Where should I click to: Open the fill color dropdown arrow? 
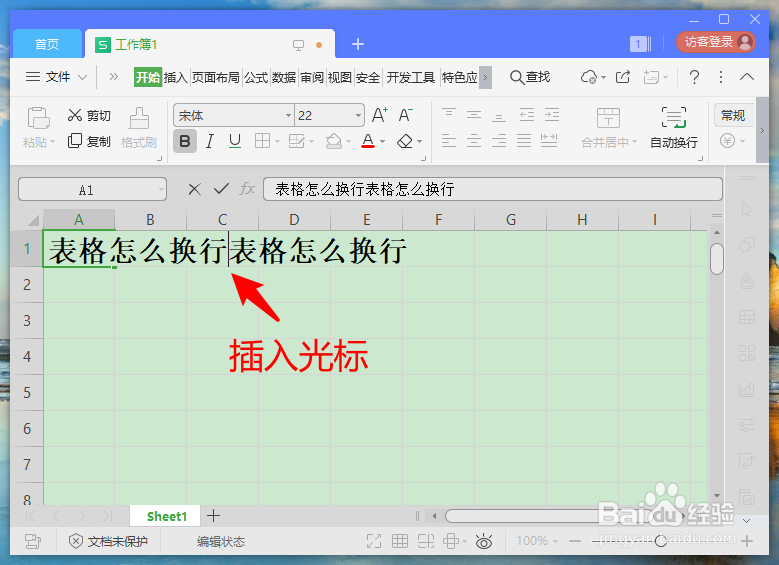[x=348, y=142]
